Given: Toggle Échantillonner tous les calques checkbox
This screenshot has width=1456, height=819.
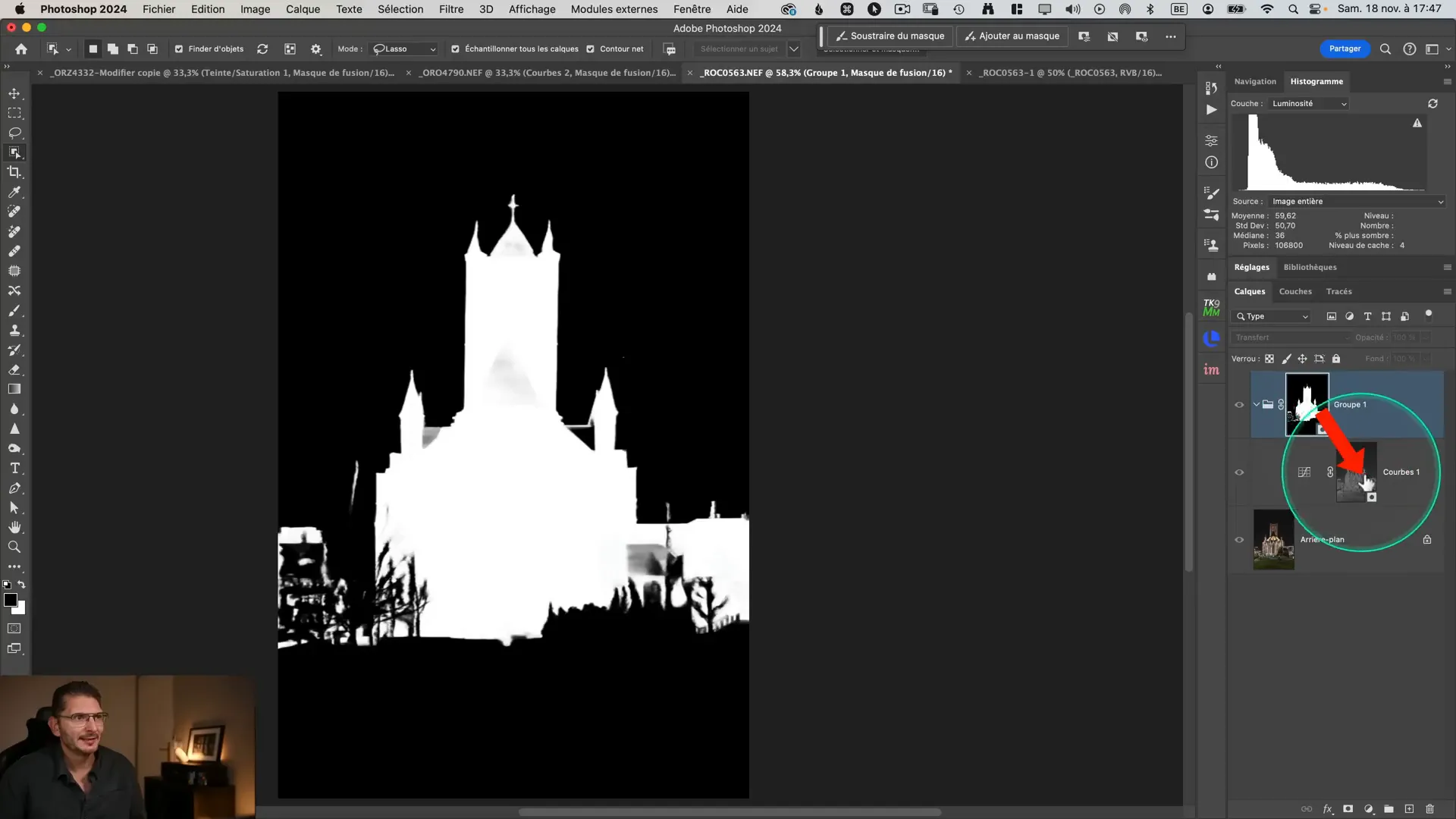Looking at the screenshot, I should [x=455, y=49].
